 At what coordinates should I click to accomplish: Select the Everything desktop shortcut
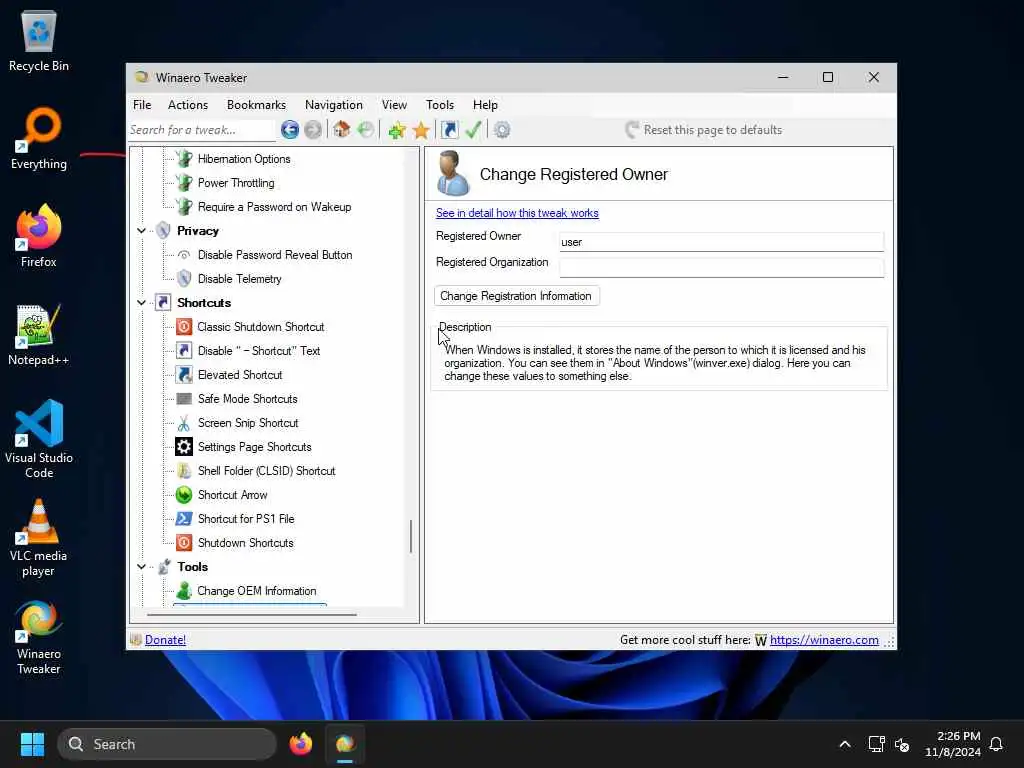[x=39, y=138]
